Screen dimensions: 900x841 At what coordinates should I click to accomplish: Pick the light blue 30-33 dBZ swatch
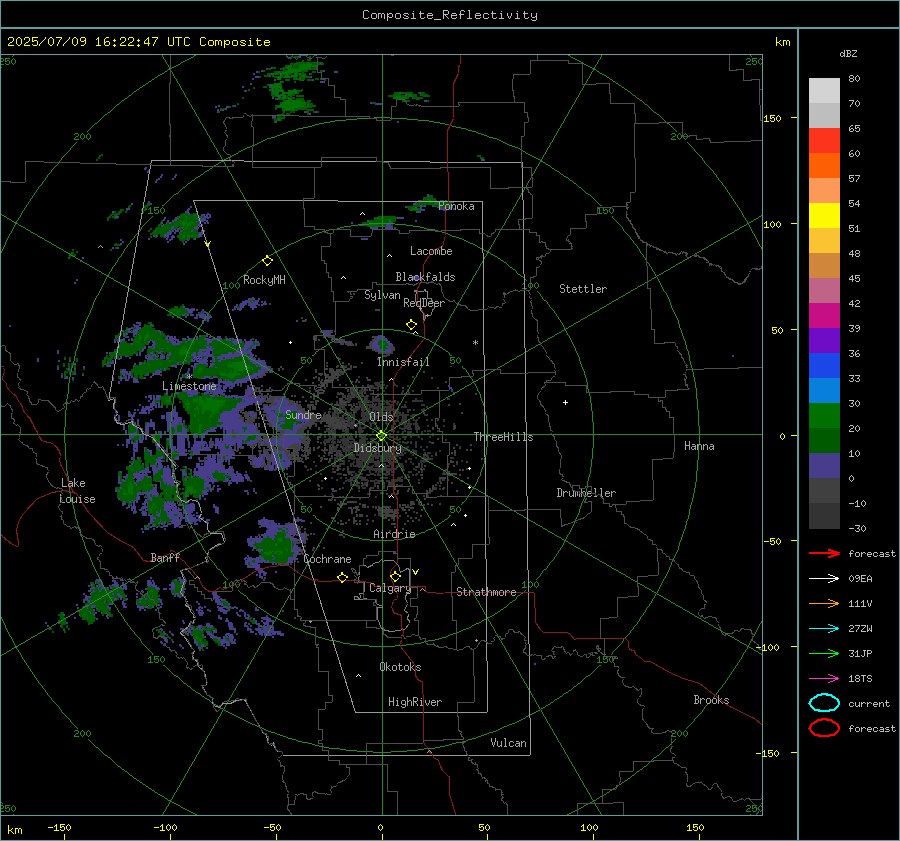824,390
